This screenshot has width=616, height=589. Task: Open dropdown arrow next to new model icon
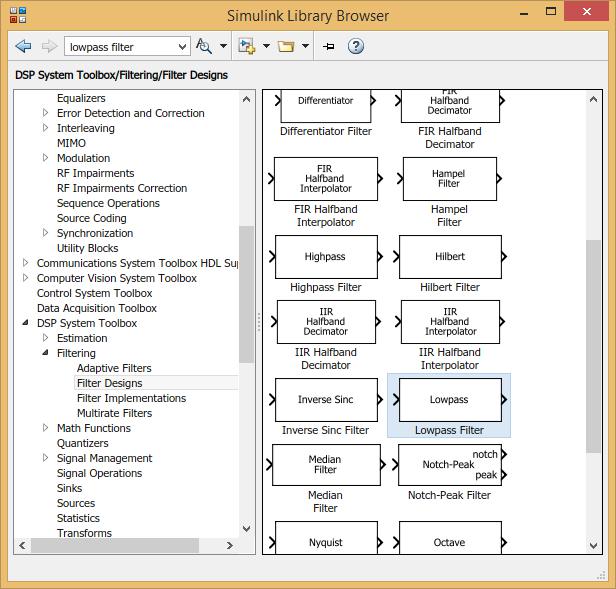coord(266,46)
